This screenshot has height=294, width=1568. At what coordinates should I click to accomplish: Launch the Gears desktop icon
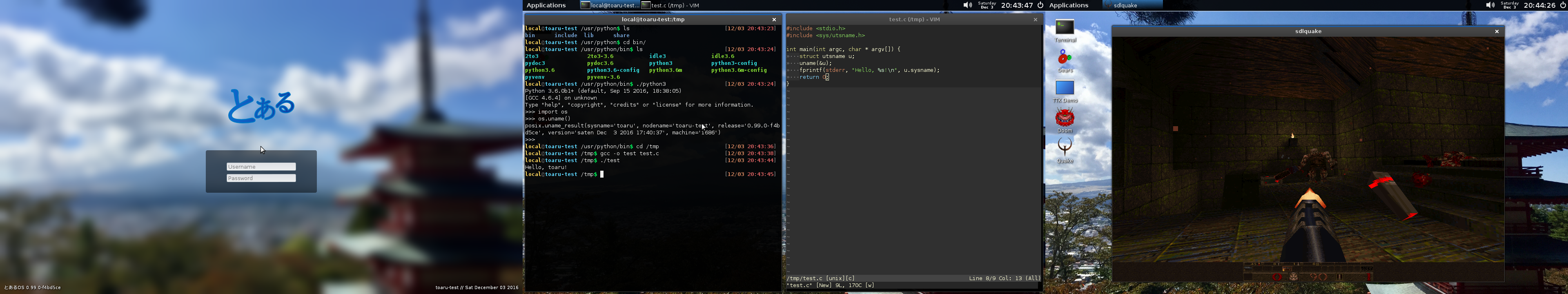pos(1065,61)
